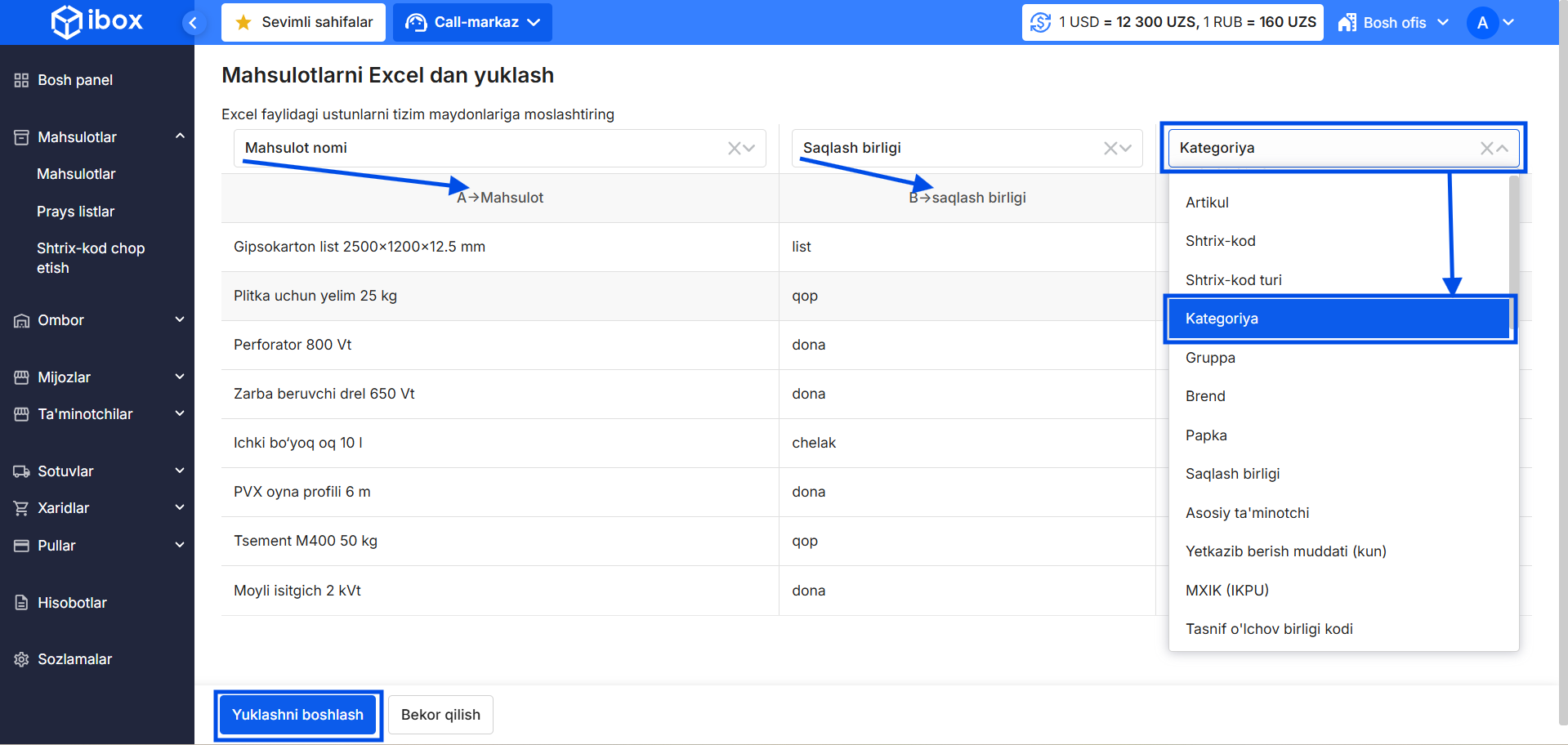Clear the Saqlash birligi column selection
This screenshot has height=745, width=1568.
(1110, 148)
